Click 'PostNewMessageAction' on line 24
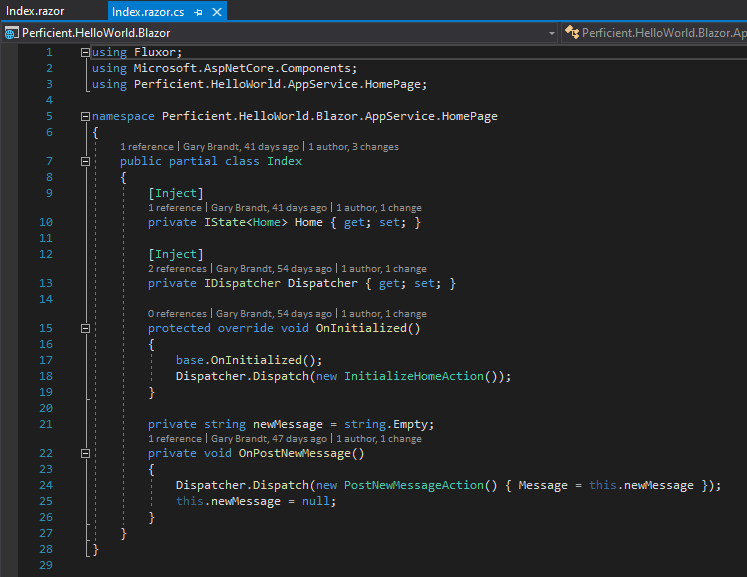The width and height of the screenshot is (747, 577). pos(414,485)
